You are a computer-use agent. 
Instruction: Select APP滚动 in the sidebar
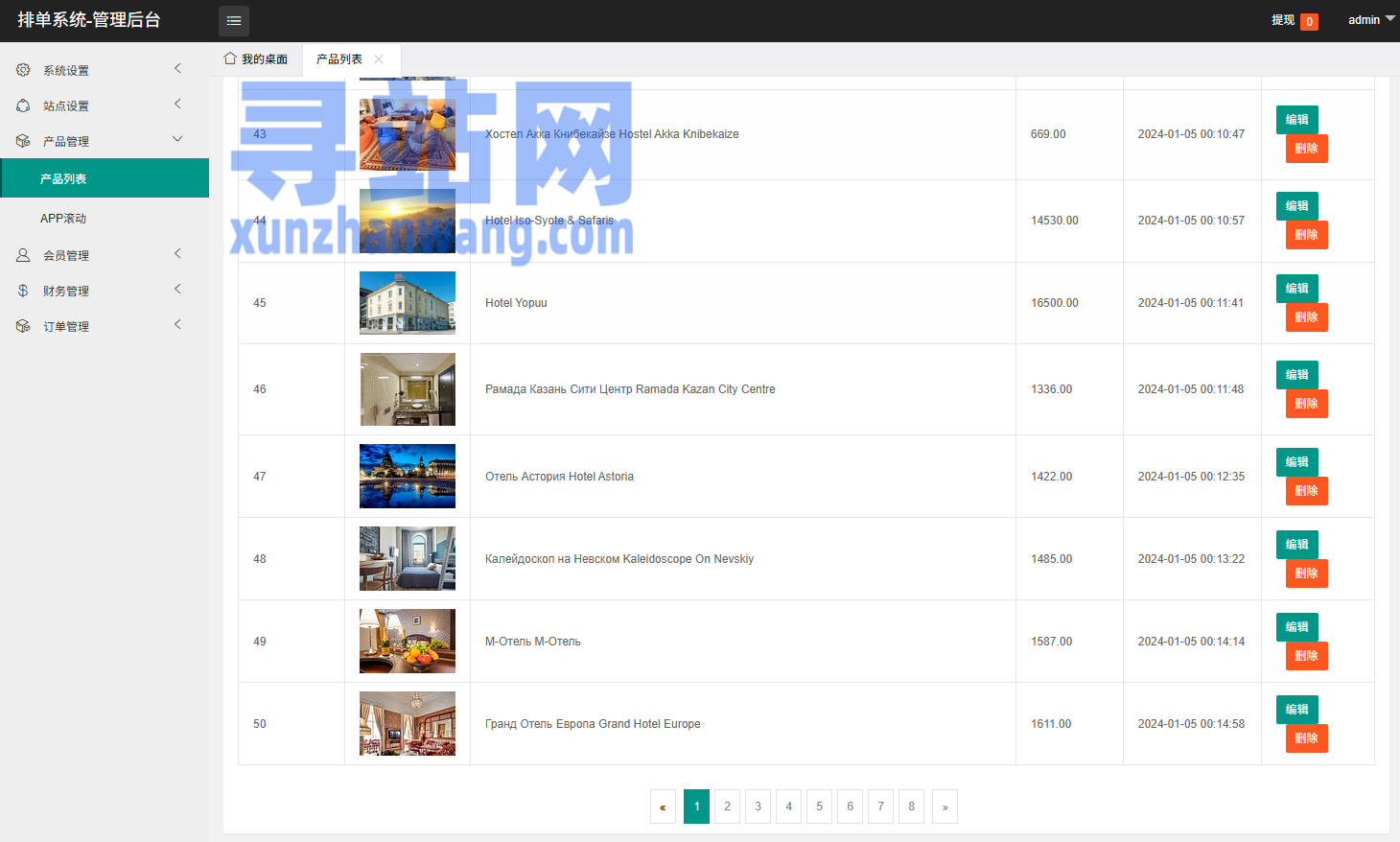(x=63, y=219)
